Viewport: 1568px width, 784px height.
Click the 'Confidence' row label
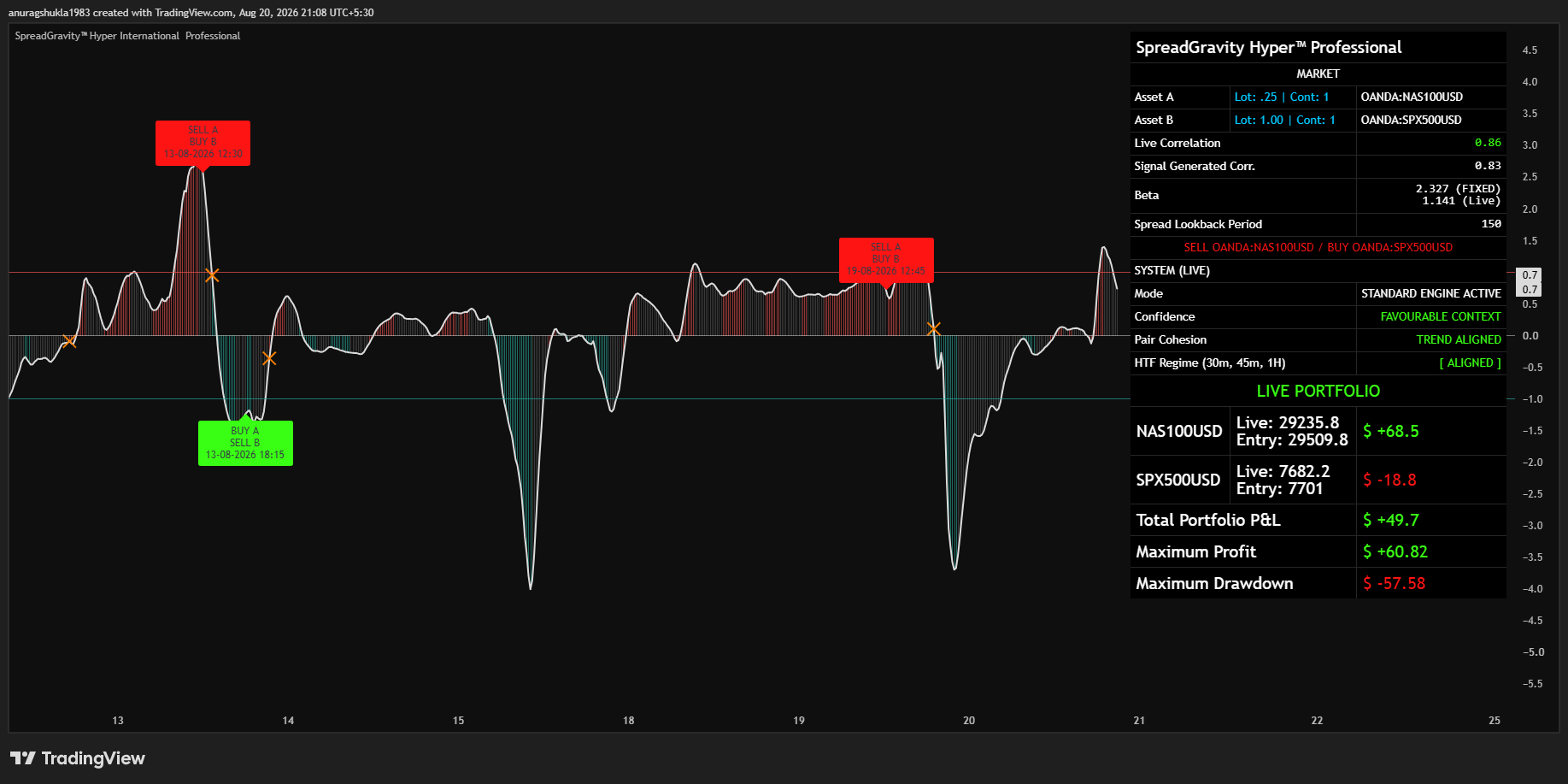[1164, 317]
